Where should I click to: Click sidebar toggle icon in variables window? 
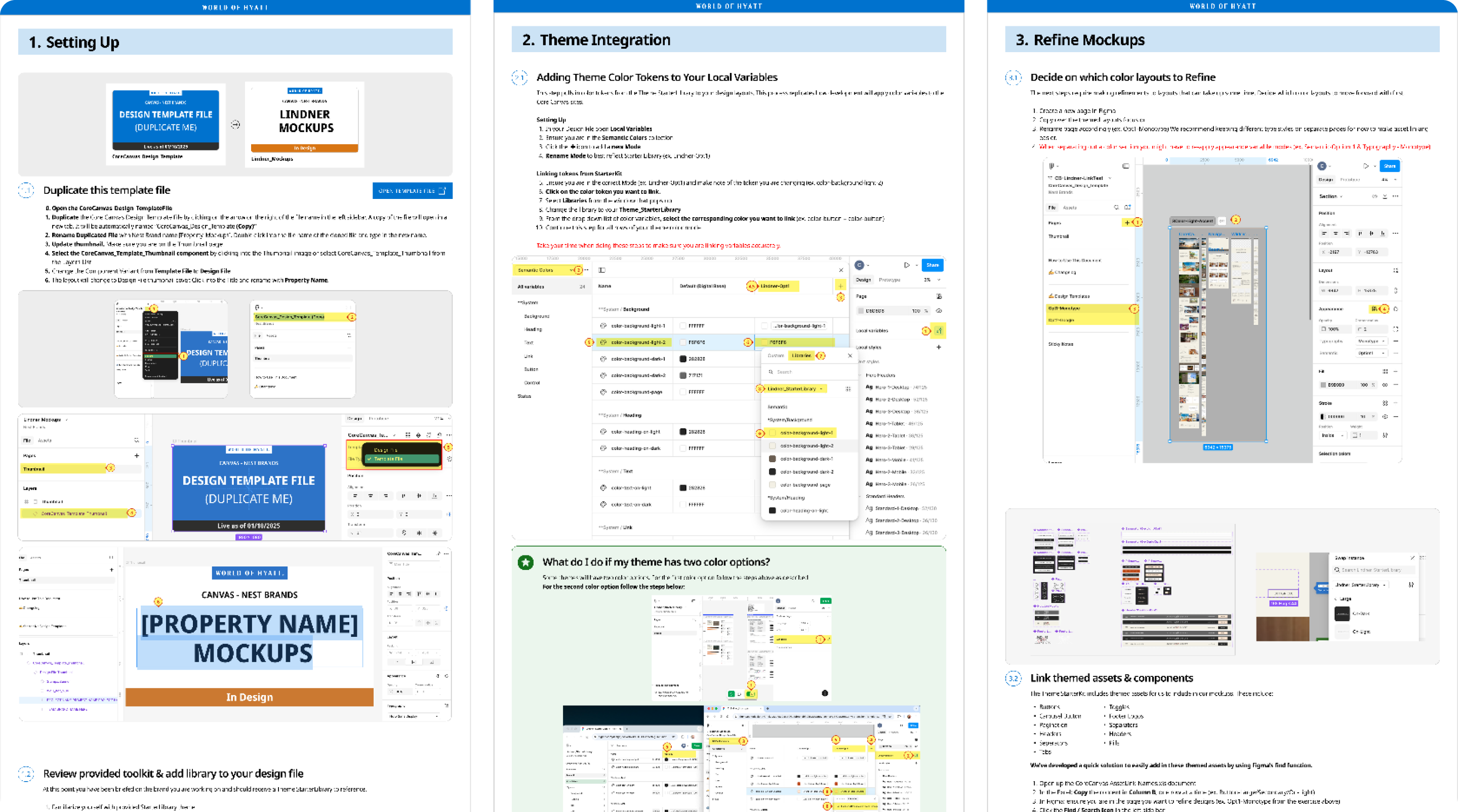[x=601, y=270]
